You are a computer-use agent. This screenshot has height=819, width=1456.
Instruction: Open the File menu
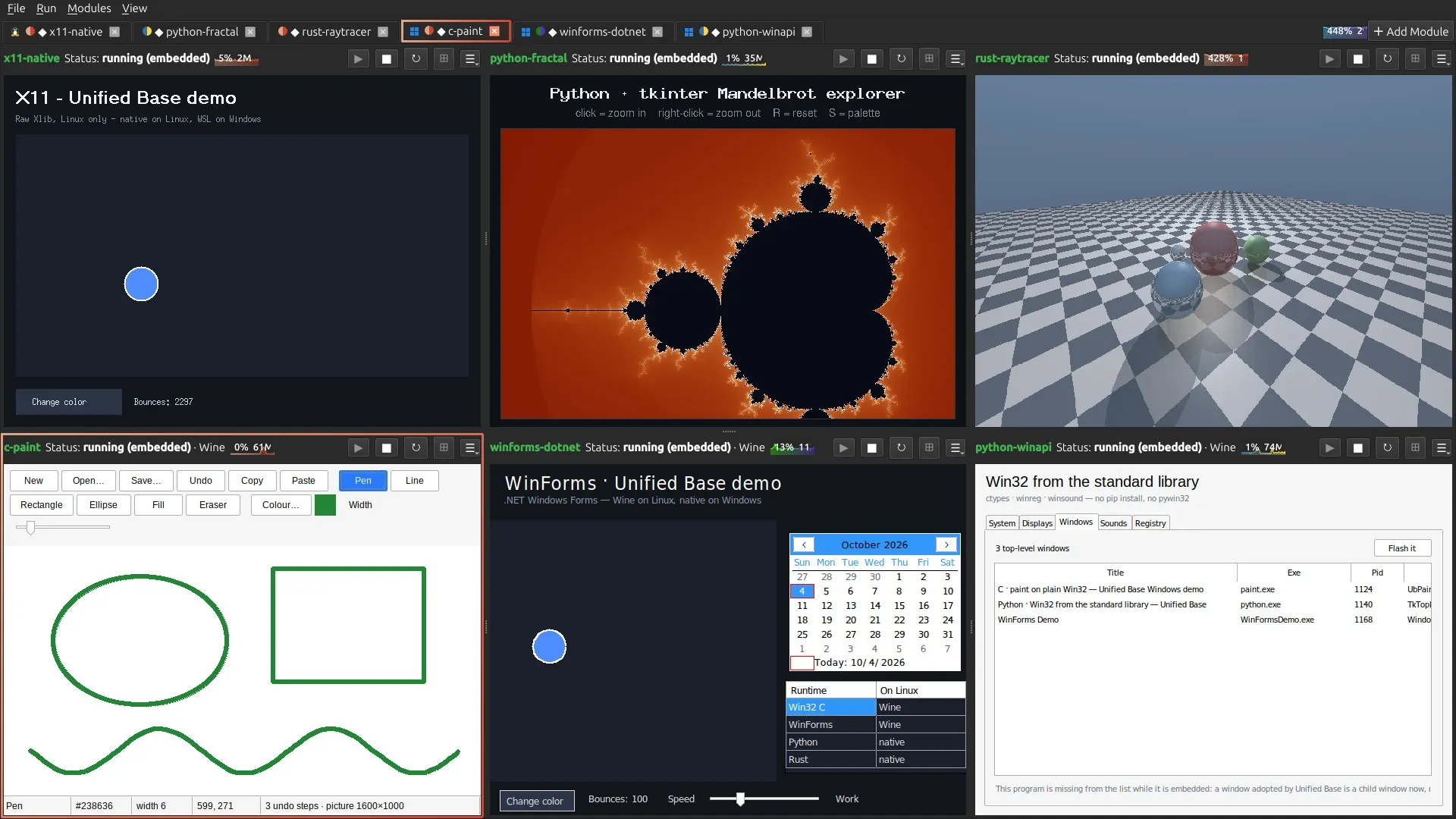(x=16, y=8)
